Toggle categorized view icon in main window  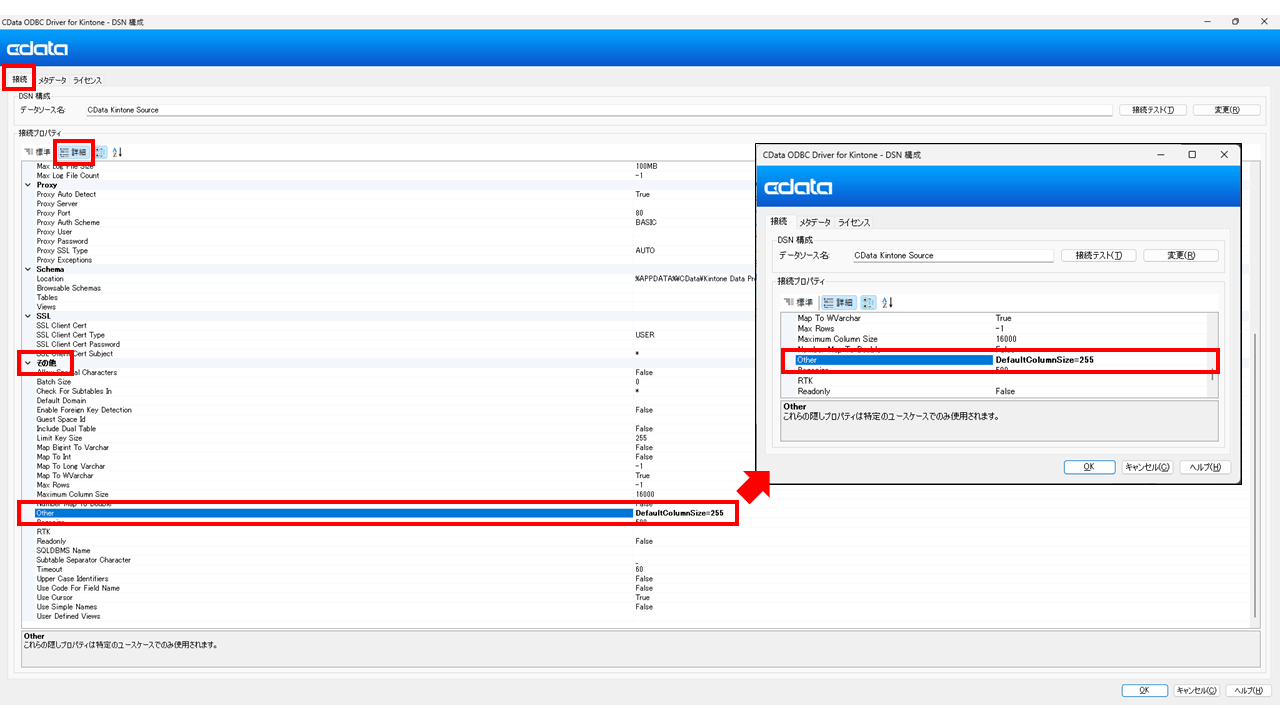pos(101,152)
